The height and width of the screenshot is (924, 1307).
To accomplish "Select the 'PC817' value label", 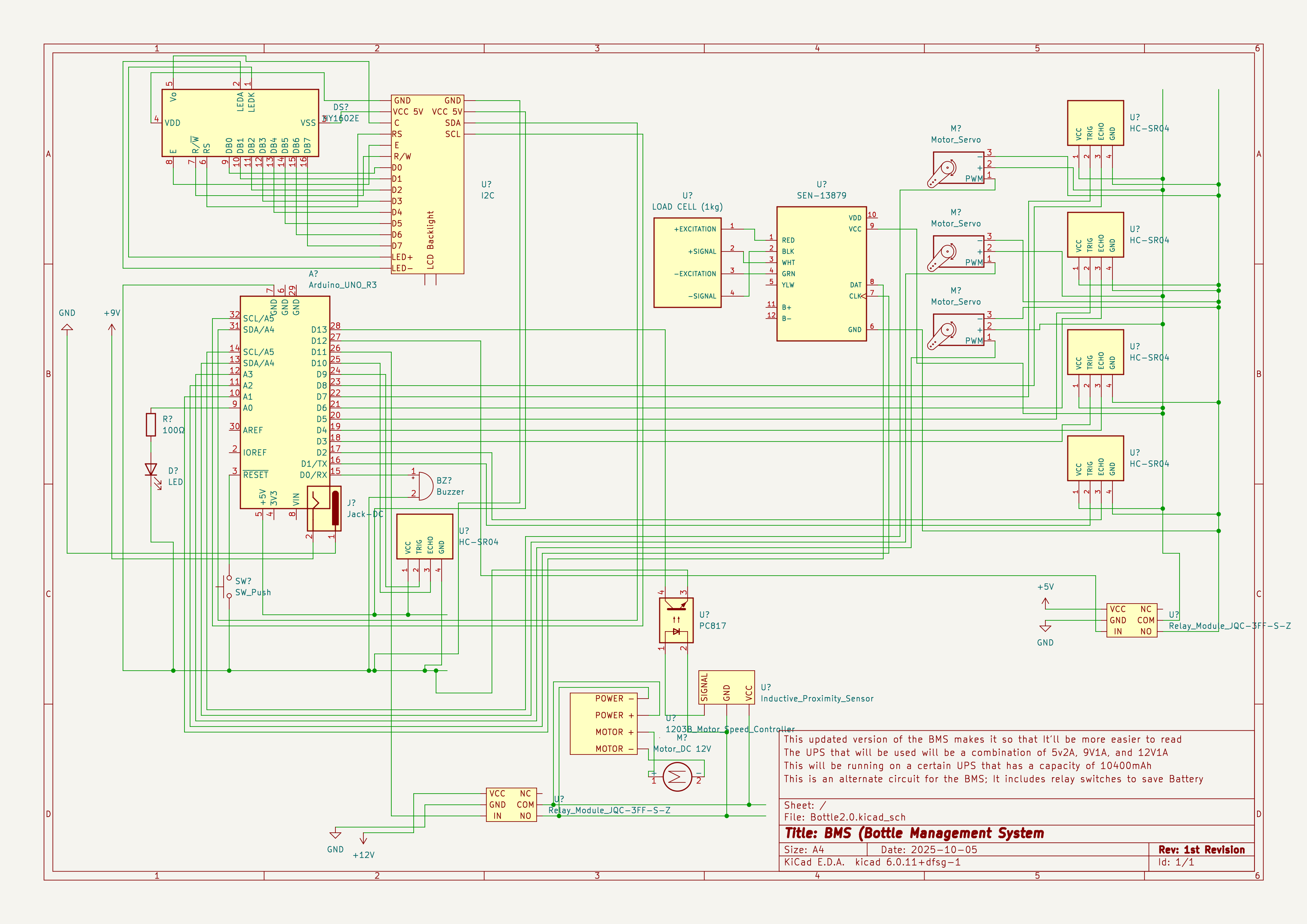I will coord(713,626).
